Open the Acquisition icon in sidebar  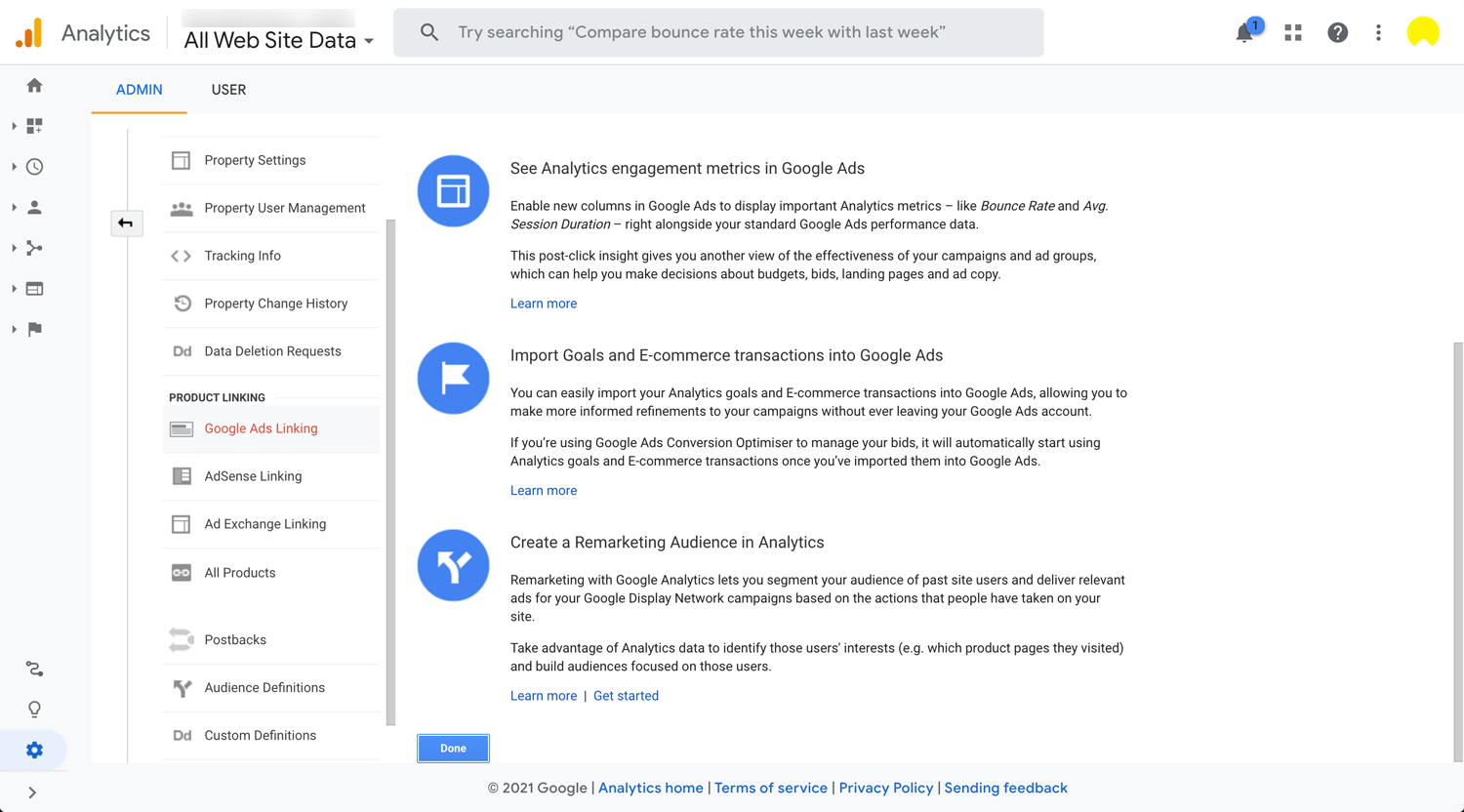[x=34, y=248]
